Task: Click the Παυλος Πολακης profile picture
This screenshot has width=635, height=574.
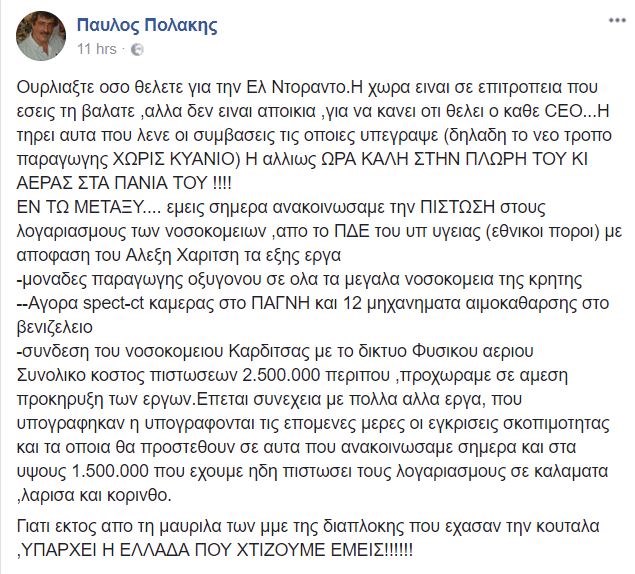Action: click(x=35, y=36)
